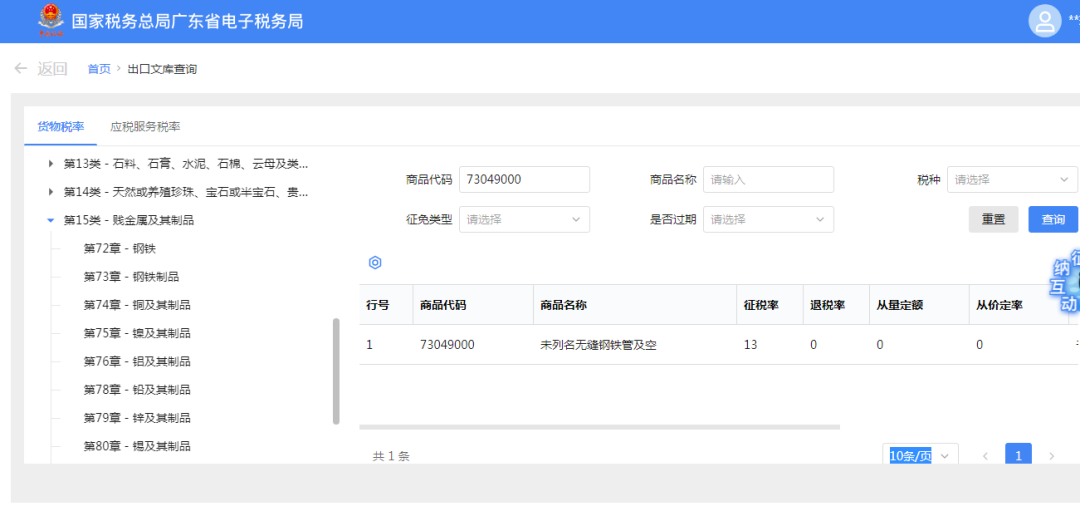Go to the previous page arrow
Screen dimensions: 1080x511
coord(986,456)
